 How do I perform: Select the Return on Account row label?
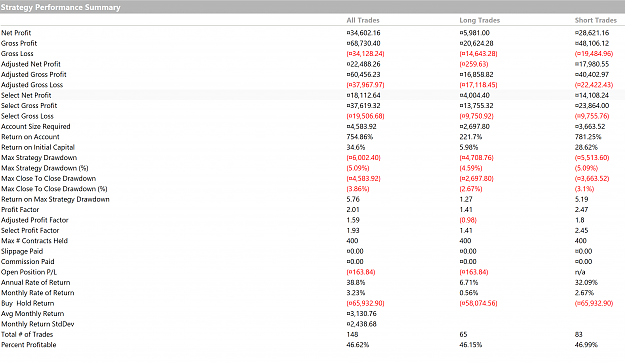(30, 137)
